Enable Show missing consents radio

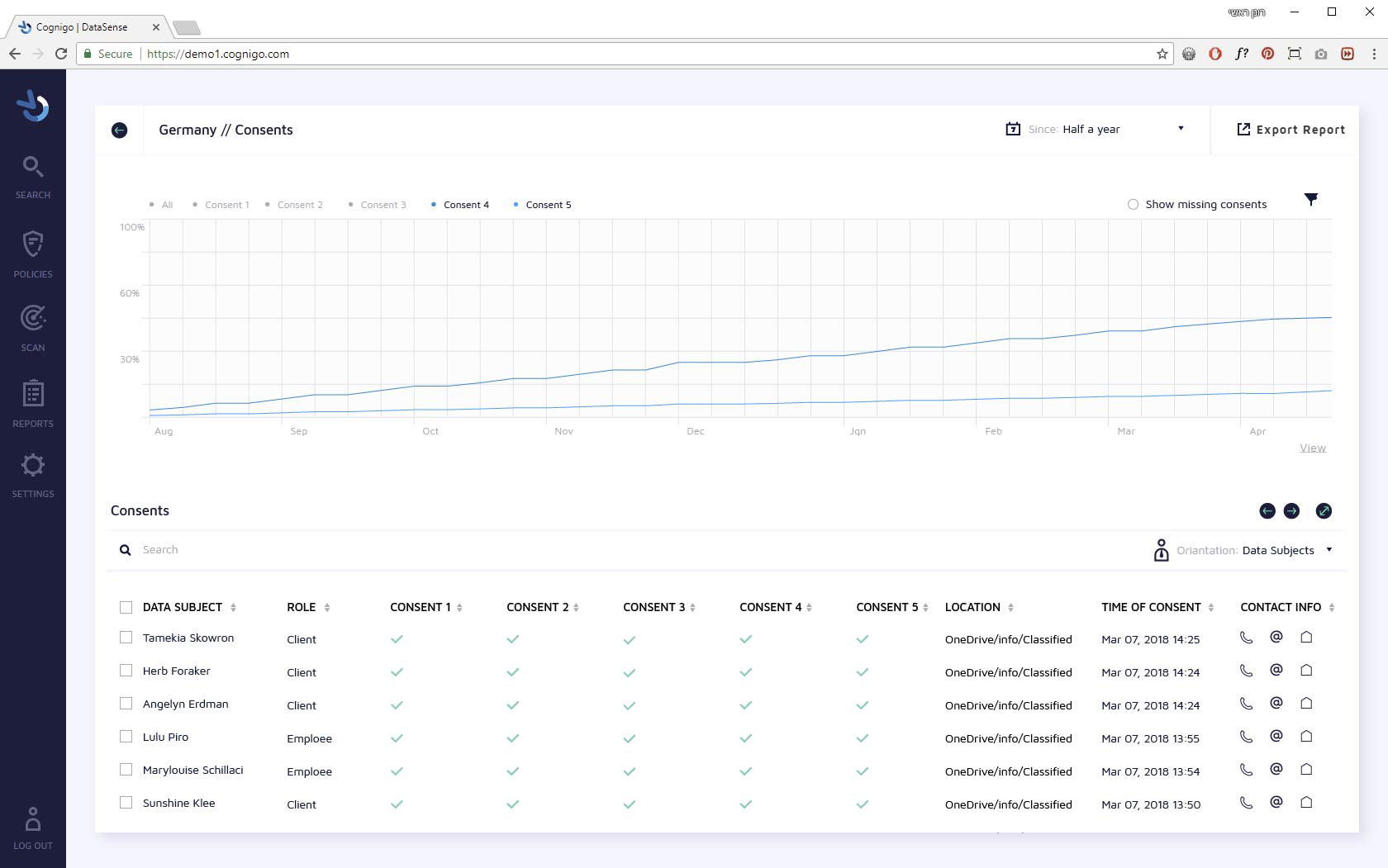pyautogui.click(x=1133, y=205)
